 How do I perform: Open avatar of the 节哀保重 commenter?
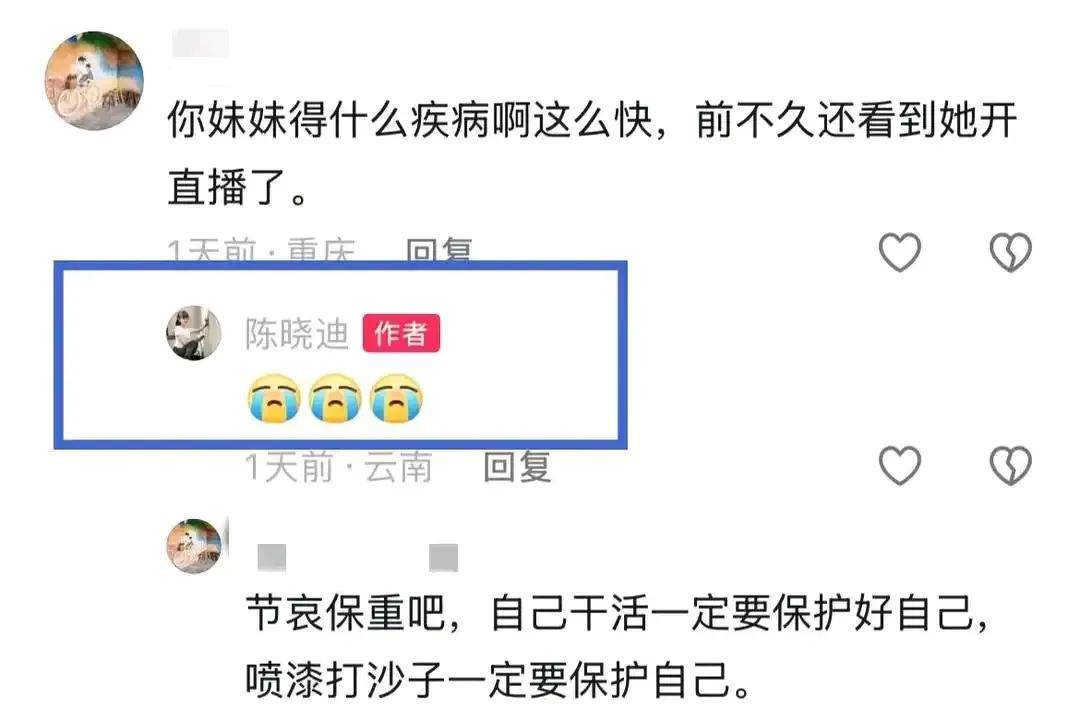[x=195, y=546]
